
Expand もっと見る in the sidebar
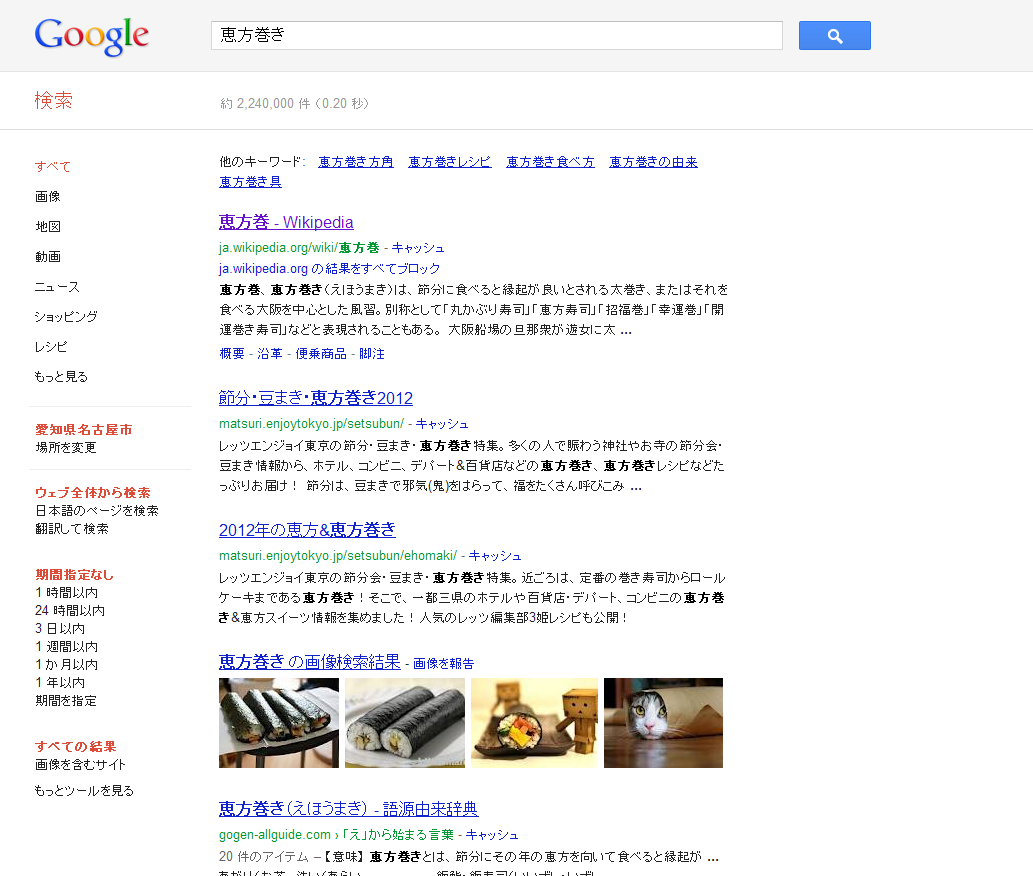(61, 377)
